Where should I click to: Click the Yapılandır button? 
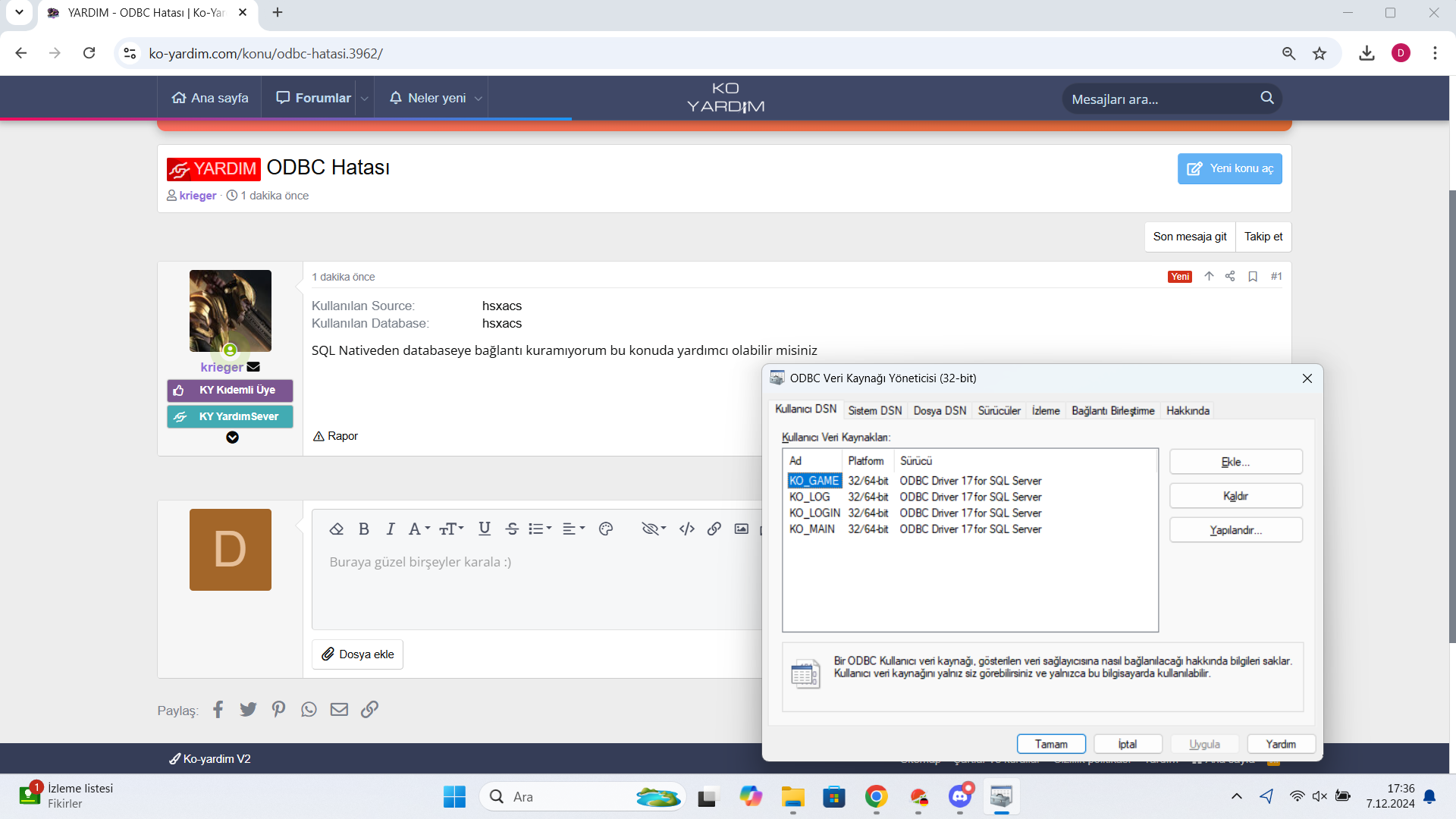(x=1236, y=530)
